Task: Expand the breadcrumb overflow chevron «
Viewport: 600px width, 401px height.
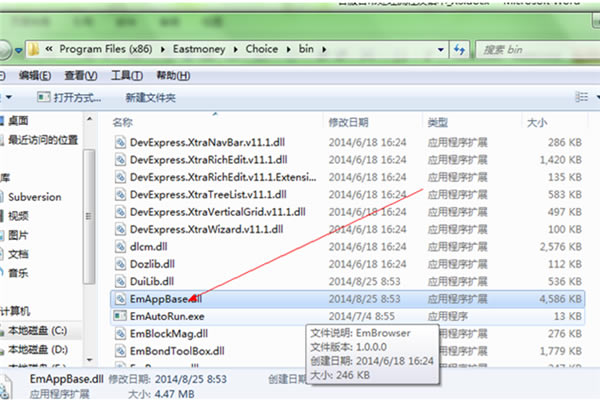Action: point(49,49)
